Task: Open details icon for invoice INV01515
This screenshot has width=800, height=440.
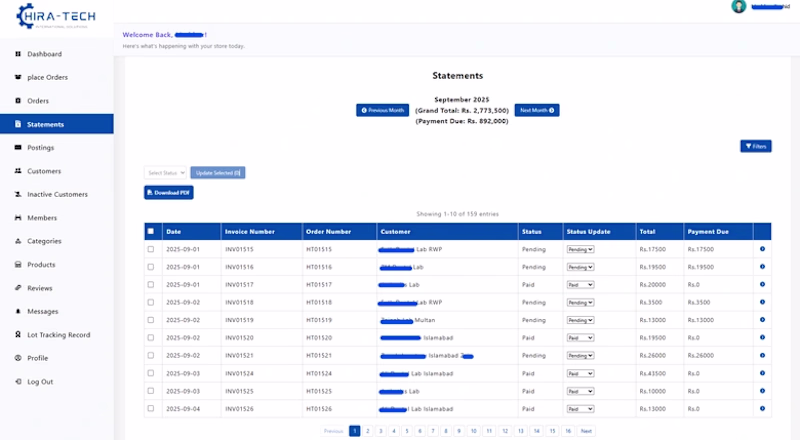Action: tap(762, 249)
